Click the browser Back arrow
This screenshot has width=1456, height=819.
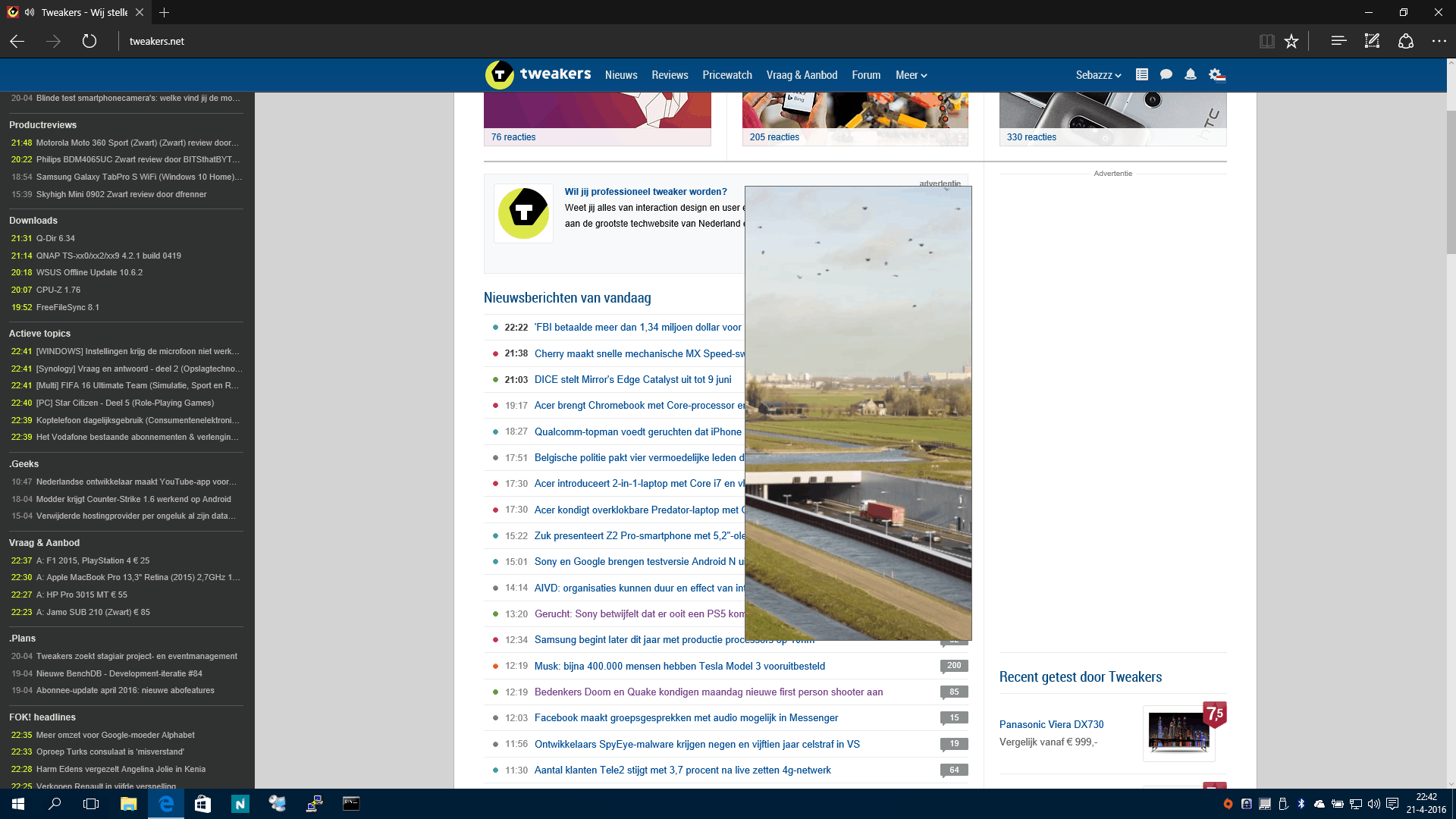coord(17,41)
